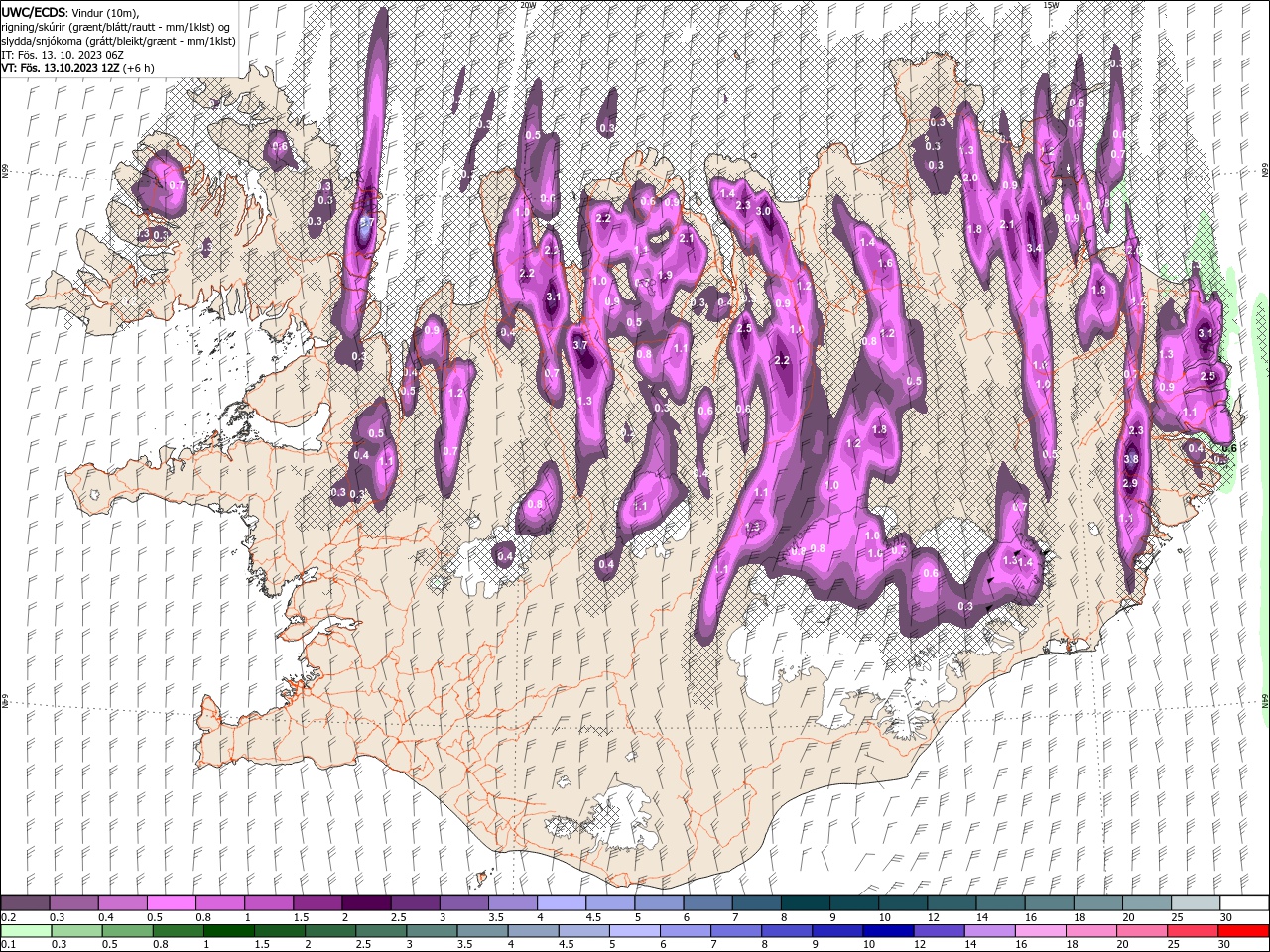Pick the light lavender swatch between 4 and 4.5 on the snow scale
This screenshot has width=1270, height=952.
pos(561,903)
